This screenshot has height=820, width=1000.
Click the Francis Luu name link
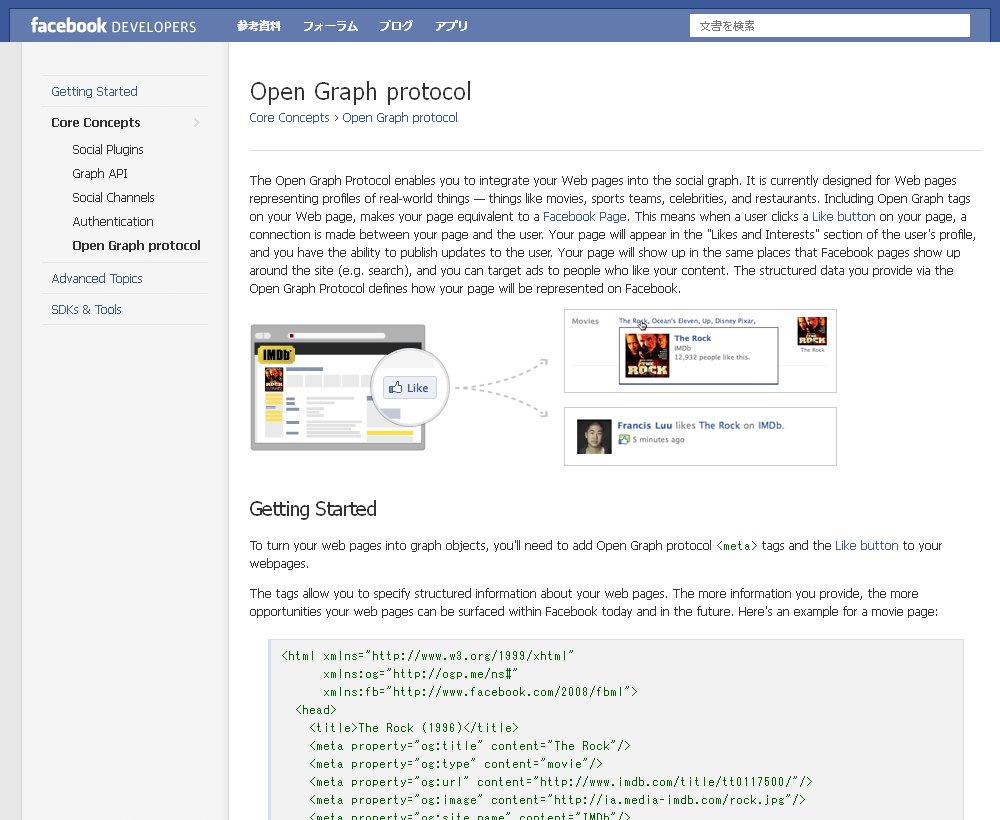(644, 425)
